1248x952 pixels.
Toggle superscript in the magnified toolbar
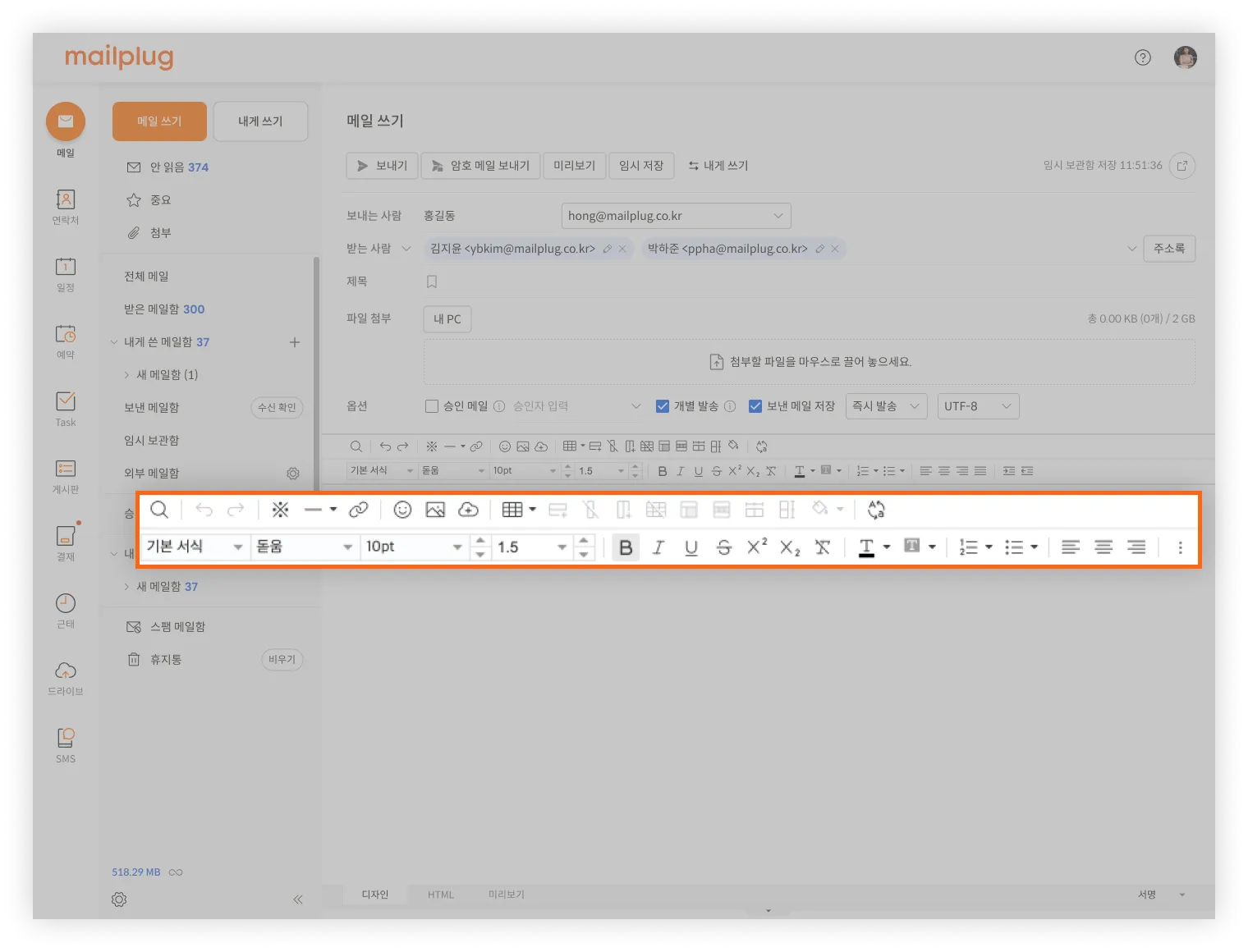[x=757, y=547]
